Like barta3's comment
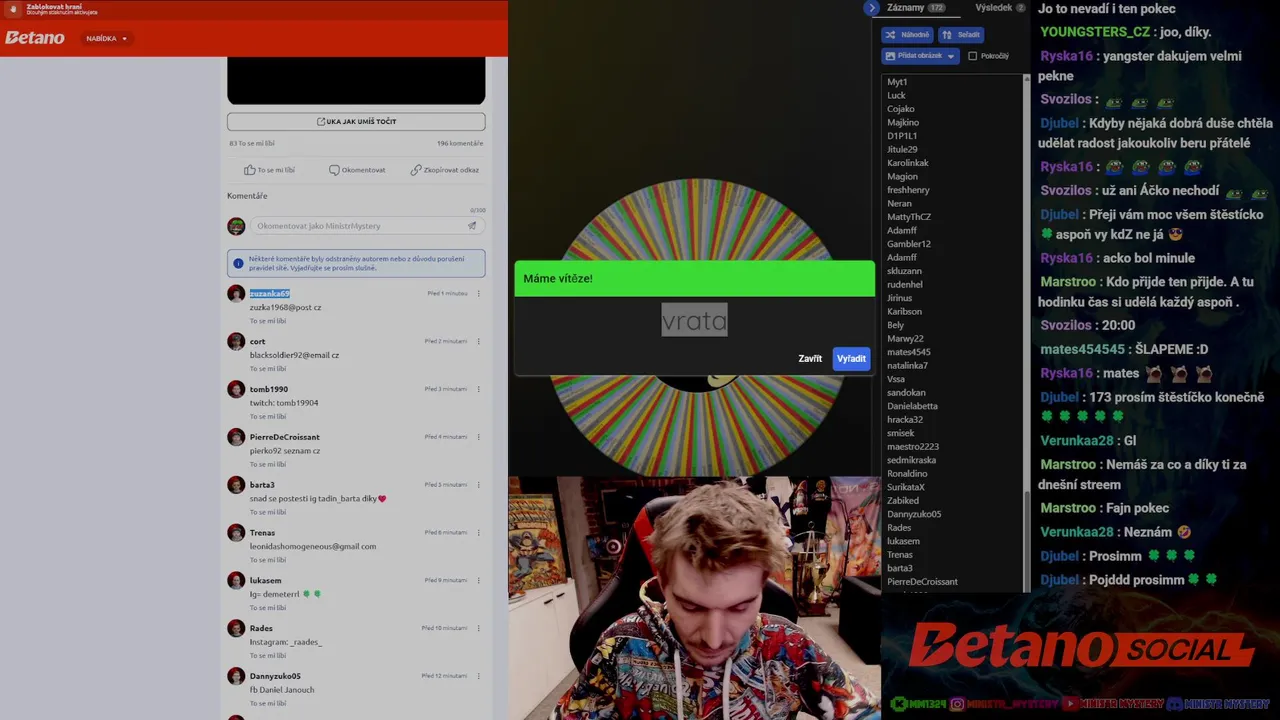Image resolution: width=1280 pixels, height=720 pixels. (x=268, y=512)
